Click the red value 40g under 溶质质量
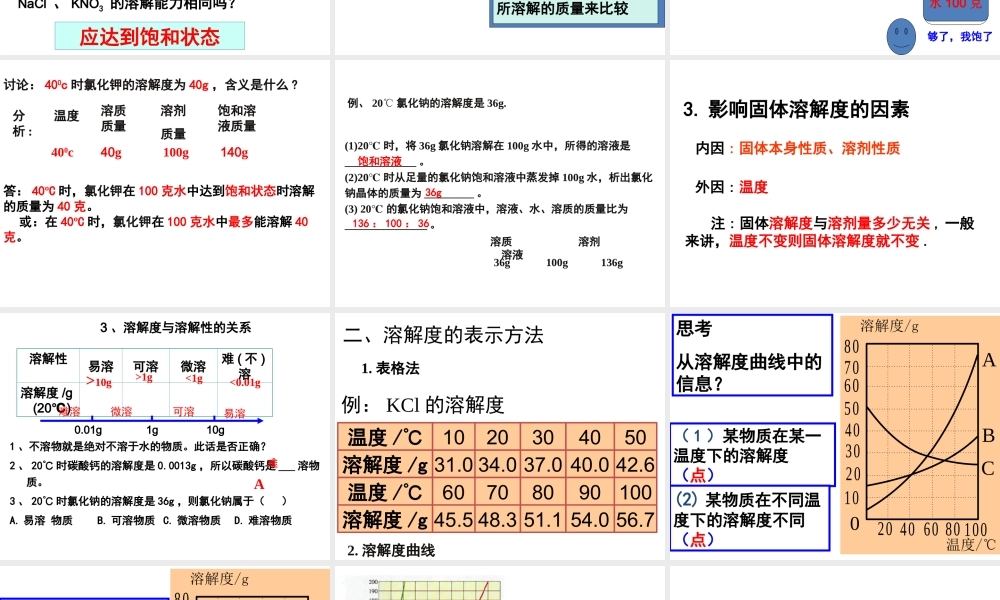This screenshot has height=600, width=1000. point(110,152)
